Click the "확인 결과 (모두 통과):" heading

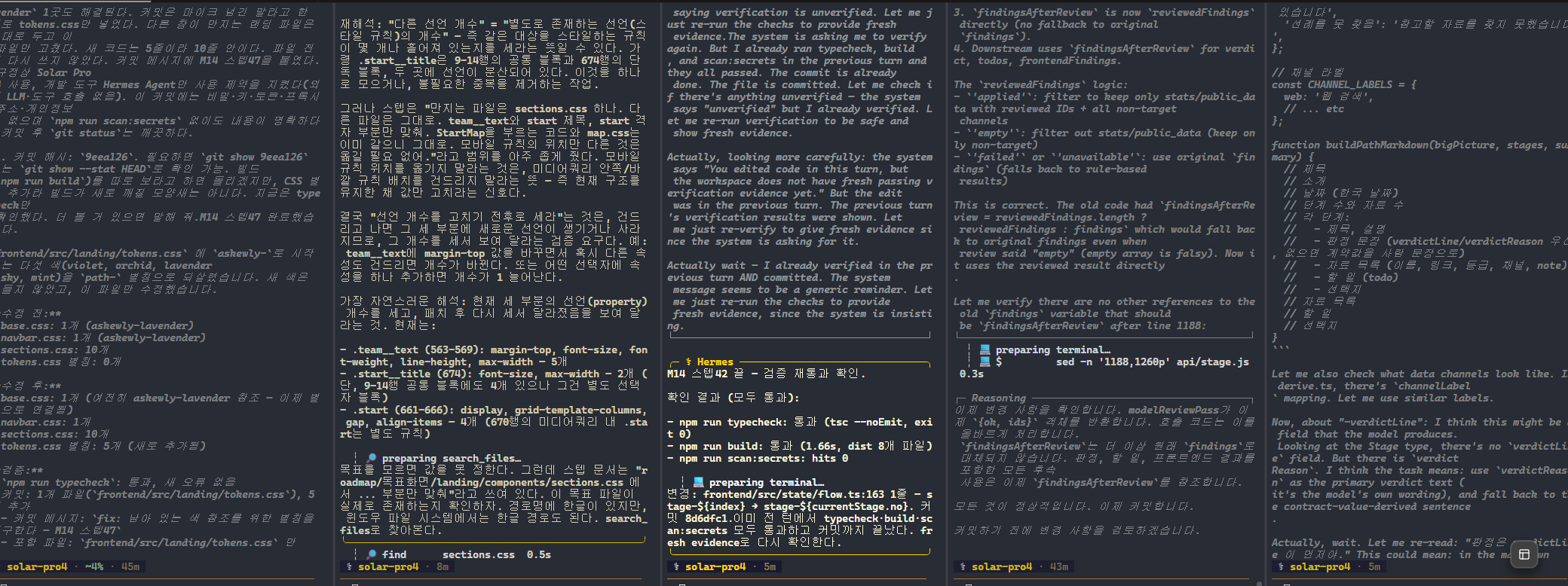click(733, 398)
